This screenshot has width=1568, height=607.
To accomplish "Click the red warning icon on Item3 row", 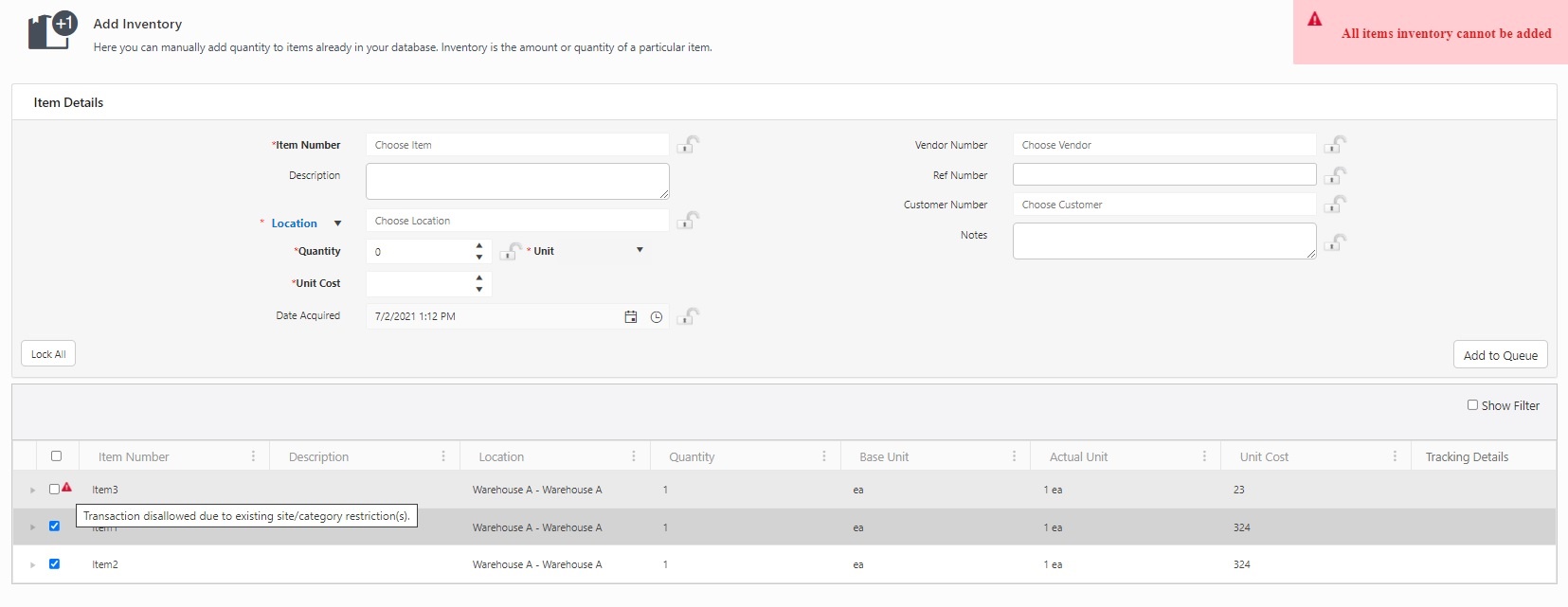I will click(67, 487).
